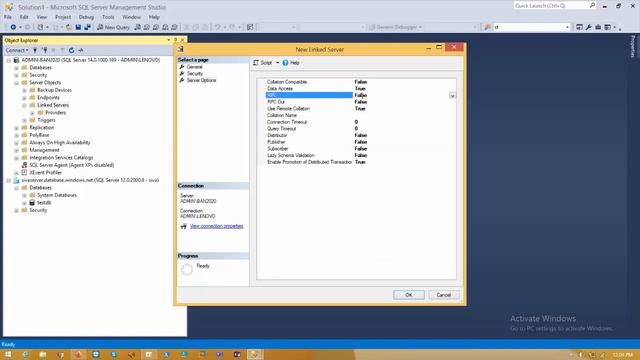Select the Replication folder
The height and width of the screenshot is (360, 640).
point(42,128)
